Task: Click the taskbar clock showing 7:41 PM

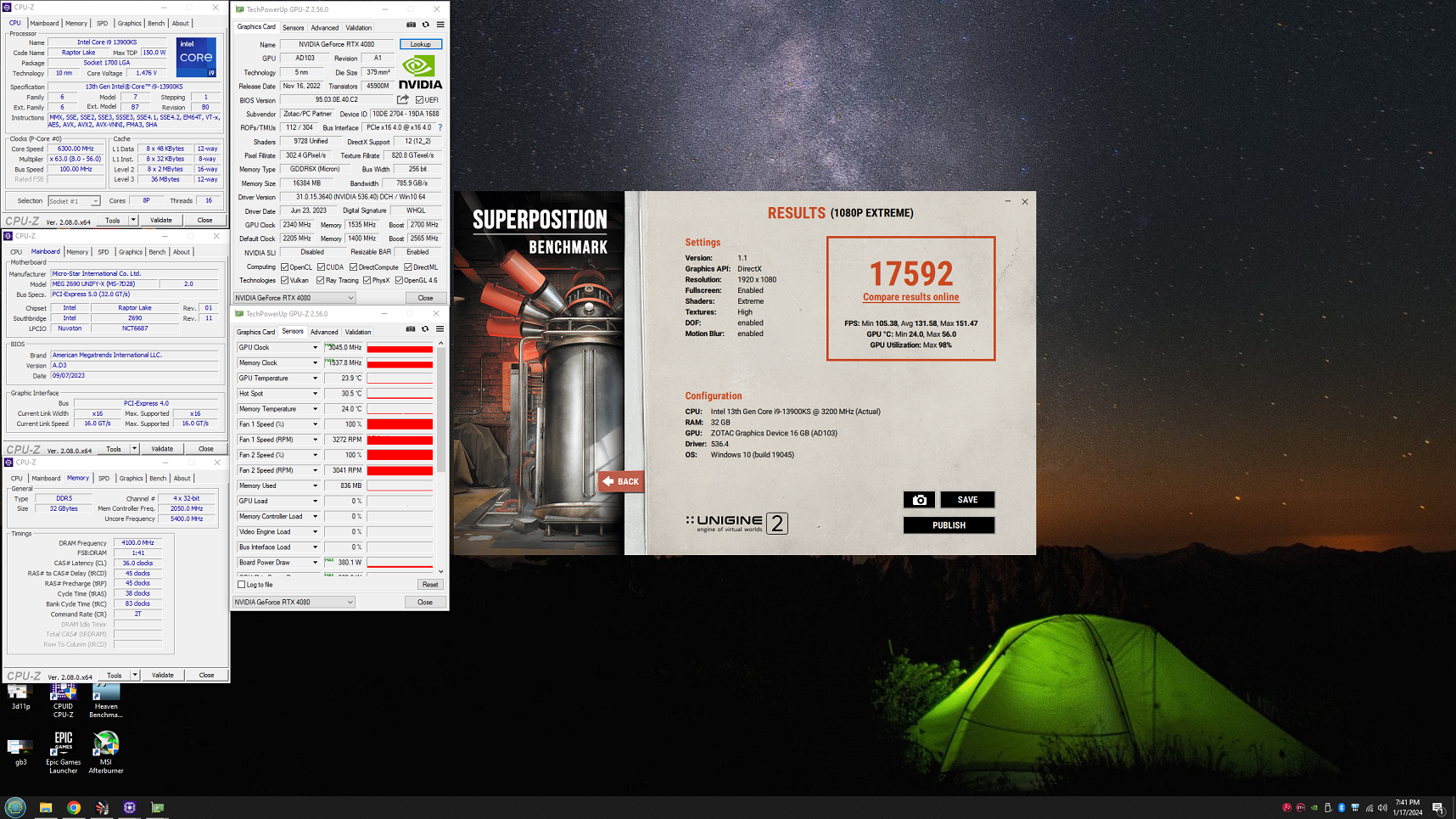Action: pyautogui.click(x=1408, y=807)
